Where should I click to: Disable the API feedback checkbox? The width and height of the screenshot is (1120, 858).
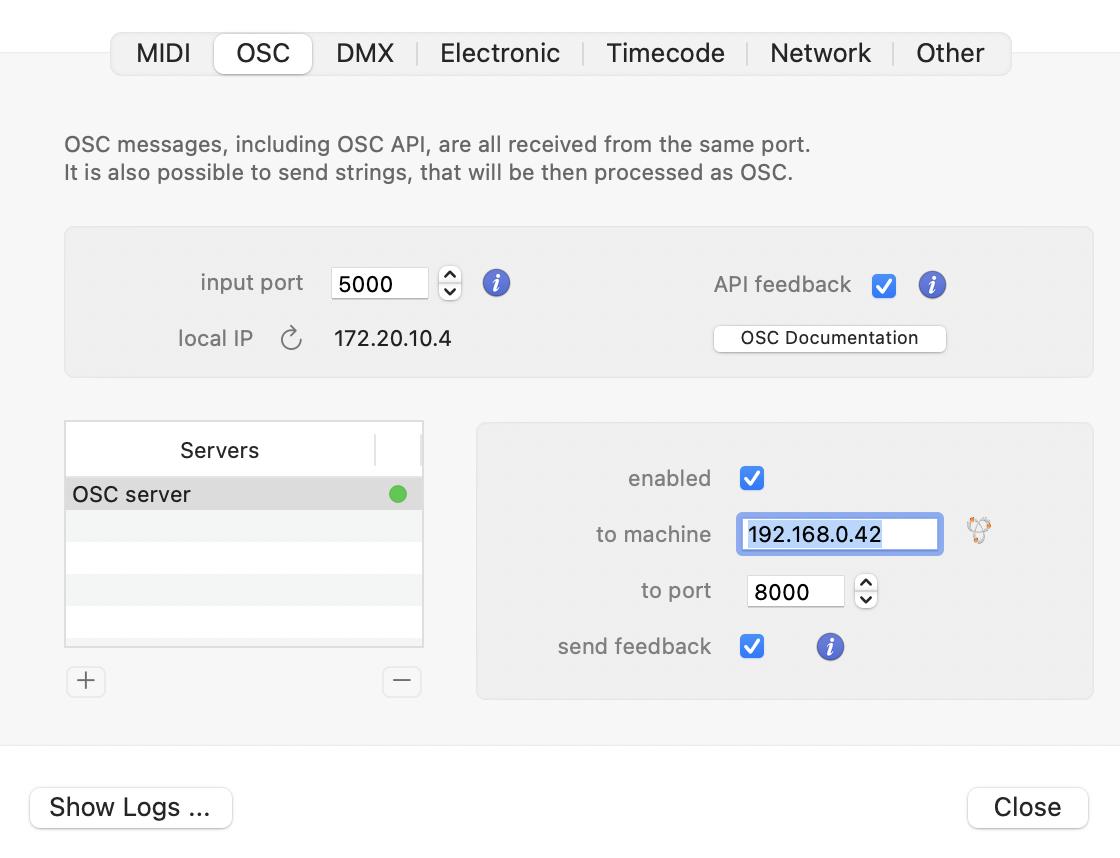click(884, 286)
